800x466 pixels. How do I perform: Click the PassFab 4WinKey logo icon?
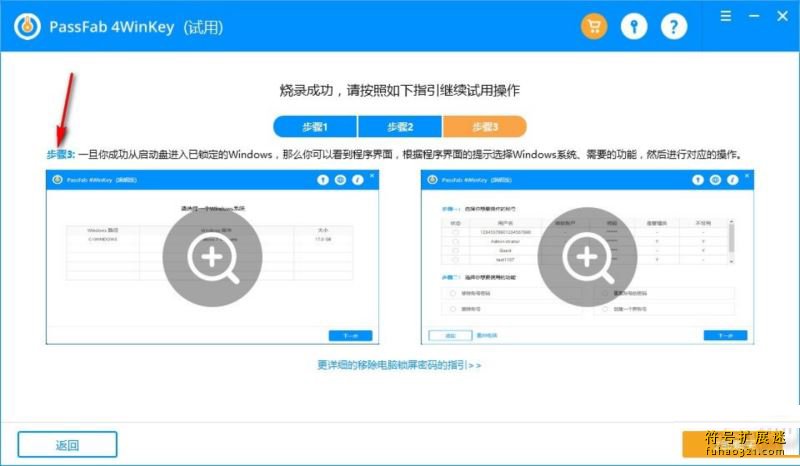(27, 26)
